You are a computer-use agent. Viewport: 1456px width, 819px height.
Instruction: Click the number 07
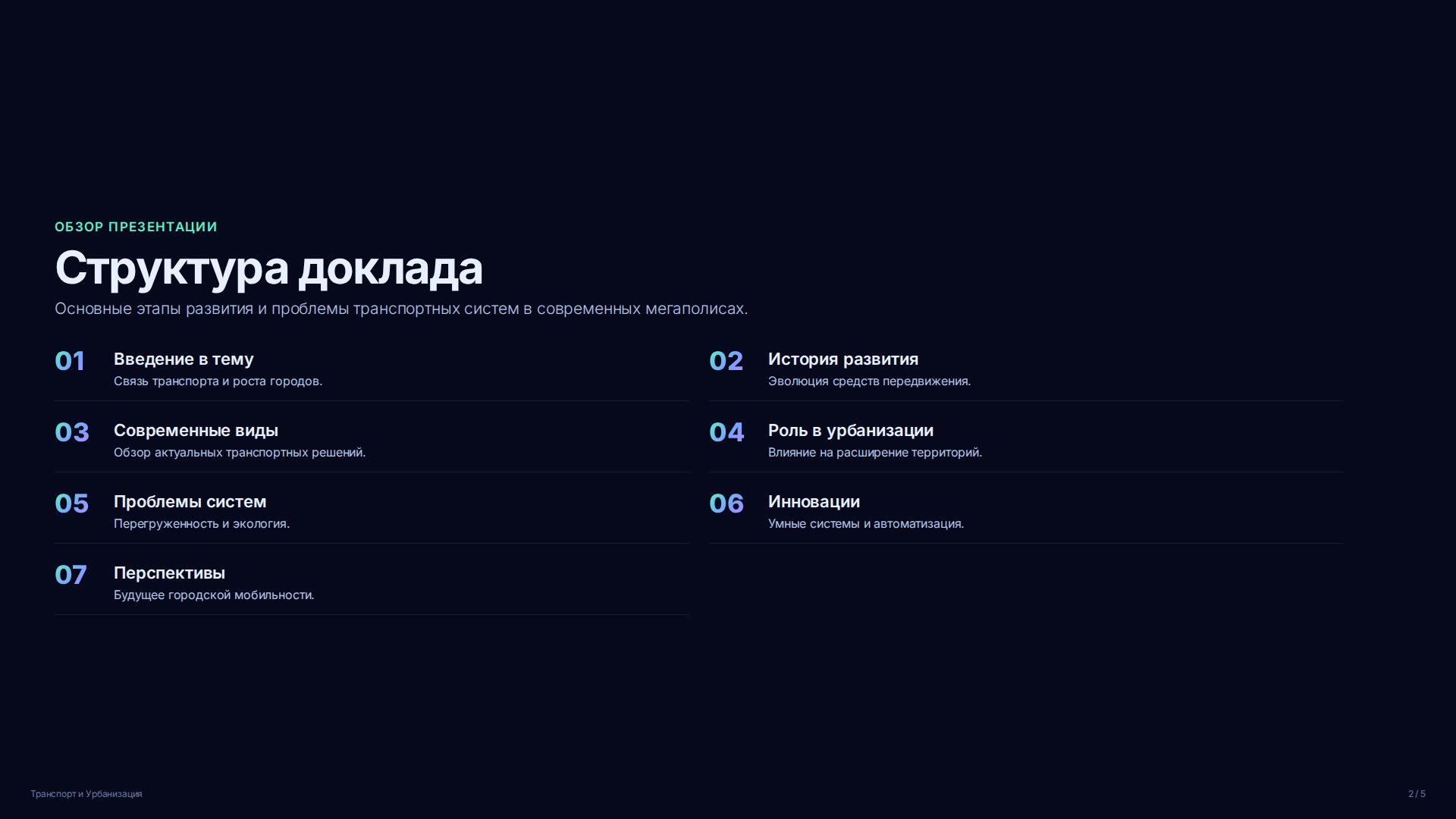(71, 575)
